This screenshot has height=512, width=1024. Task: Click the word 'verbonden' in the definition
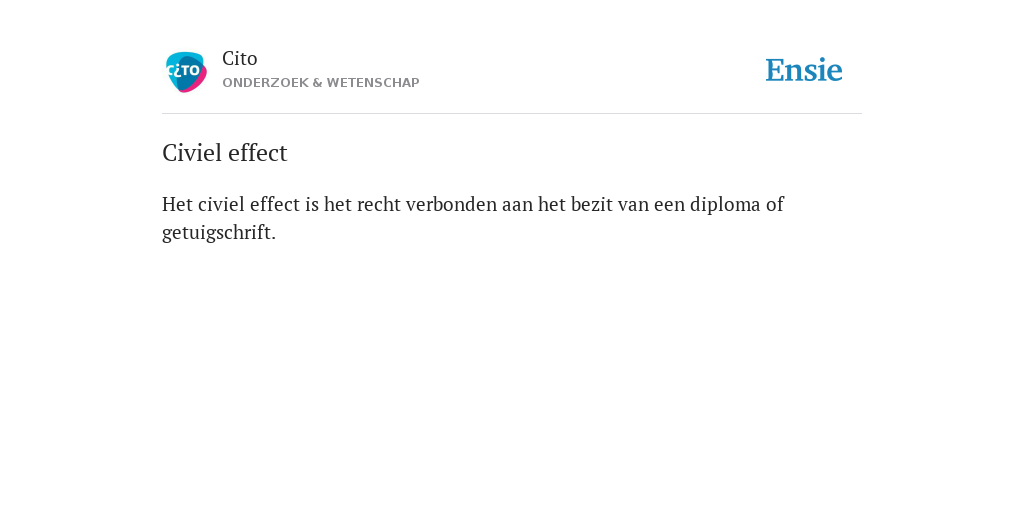451,204
